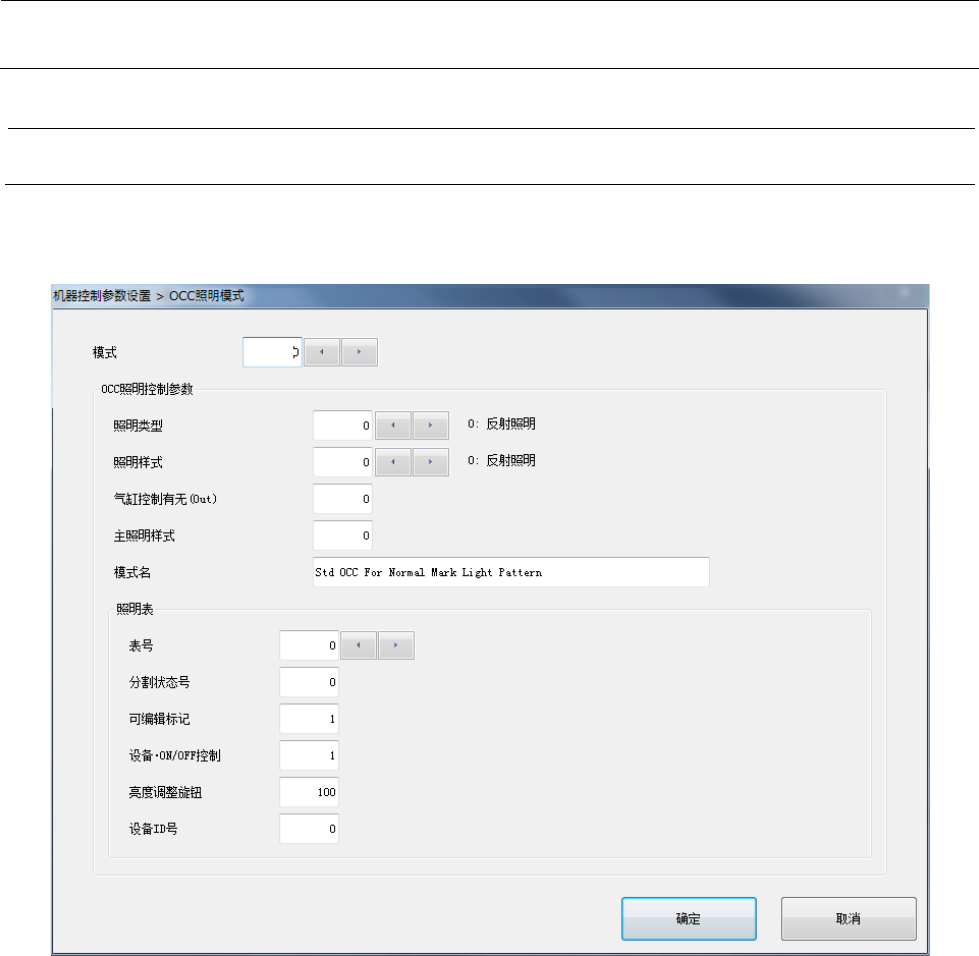979x956 pixels.
Task: Click the 模式名 text field
Action: click(511, 572)
